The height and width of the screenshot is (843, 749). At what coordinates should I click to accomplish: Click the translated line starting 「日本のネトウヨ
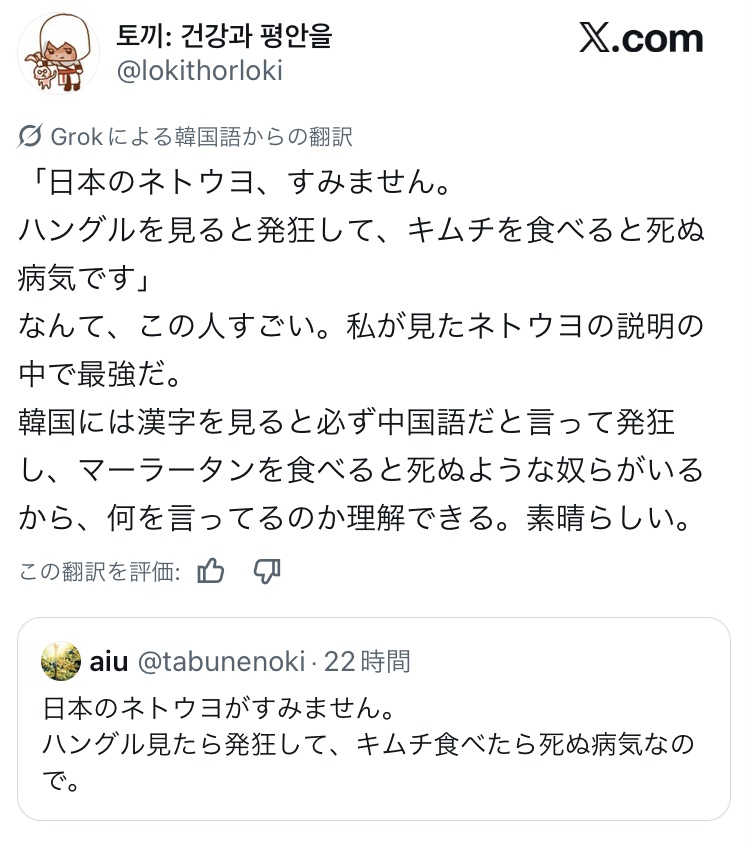click(230, 185)
